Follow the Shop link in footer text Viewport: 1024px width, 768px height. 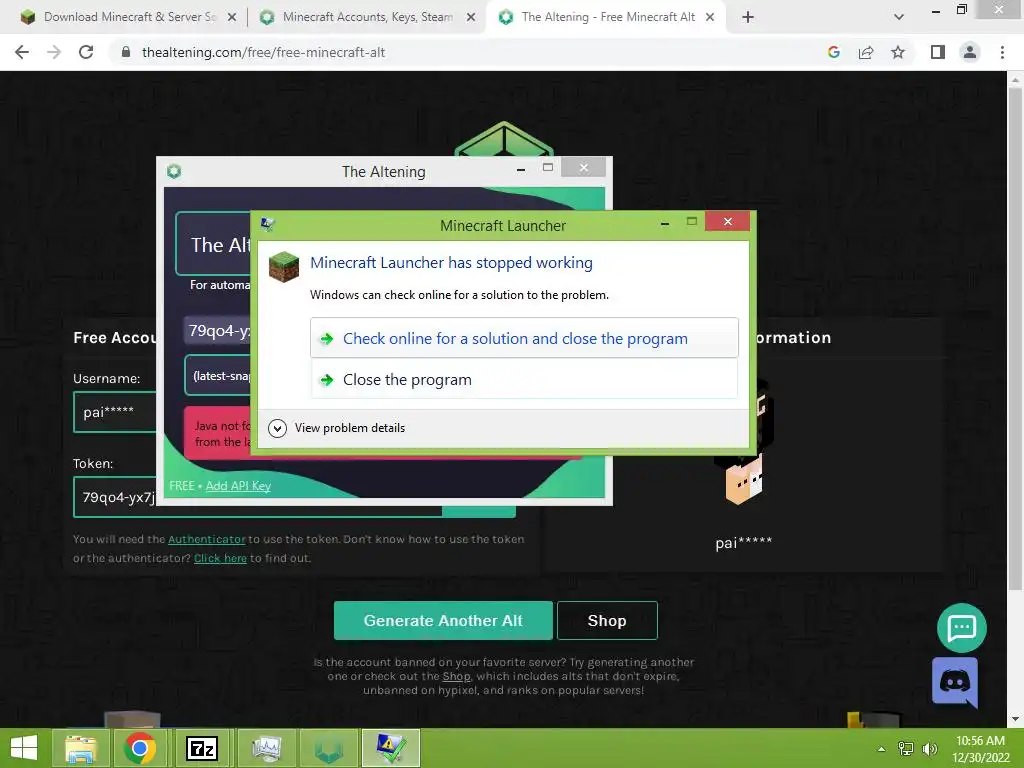tap(456, 676)
